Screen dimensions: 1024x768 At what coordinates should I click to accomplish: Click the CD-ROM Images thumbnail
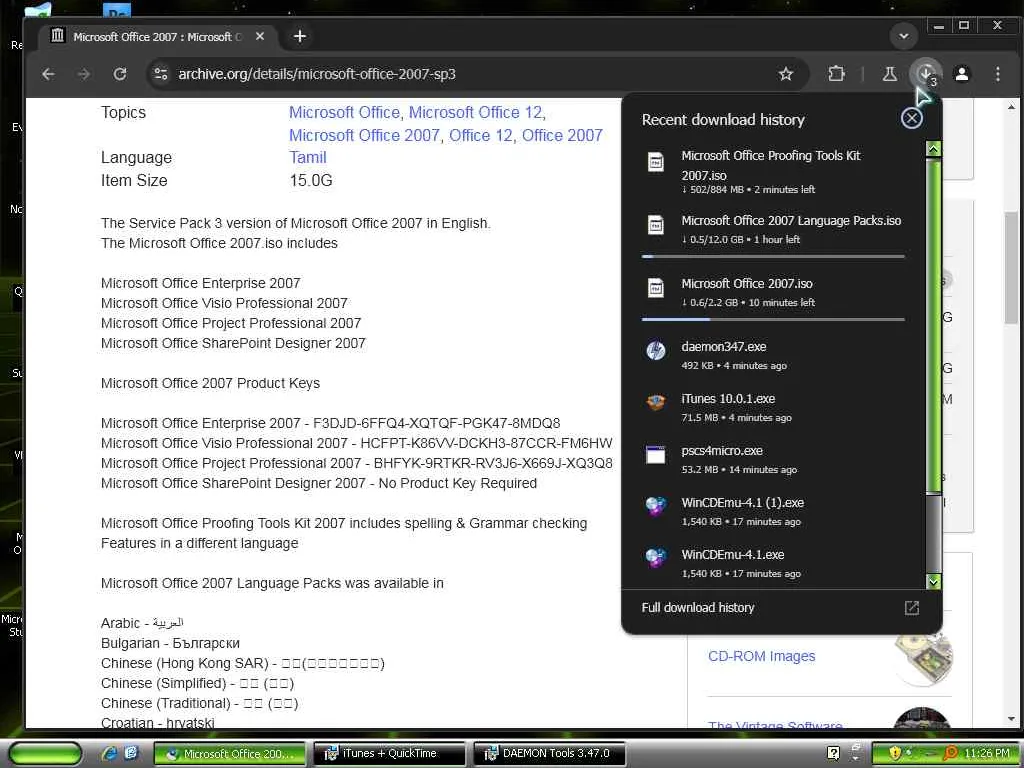[923, 658]
